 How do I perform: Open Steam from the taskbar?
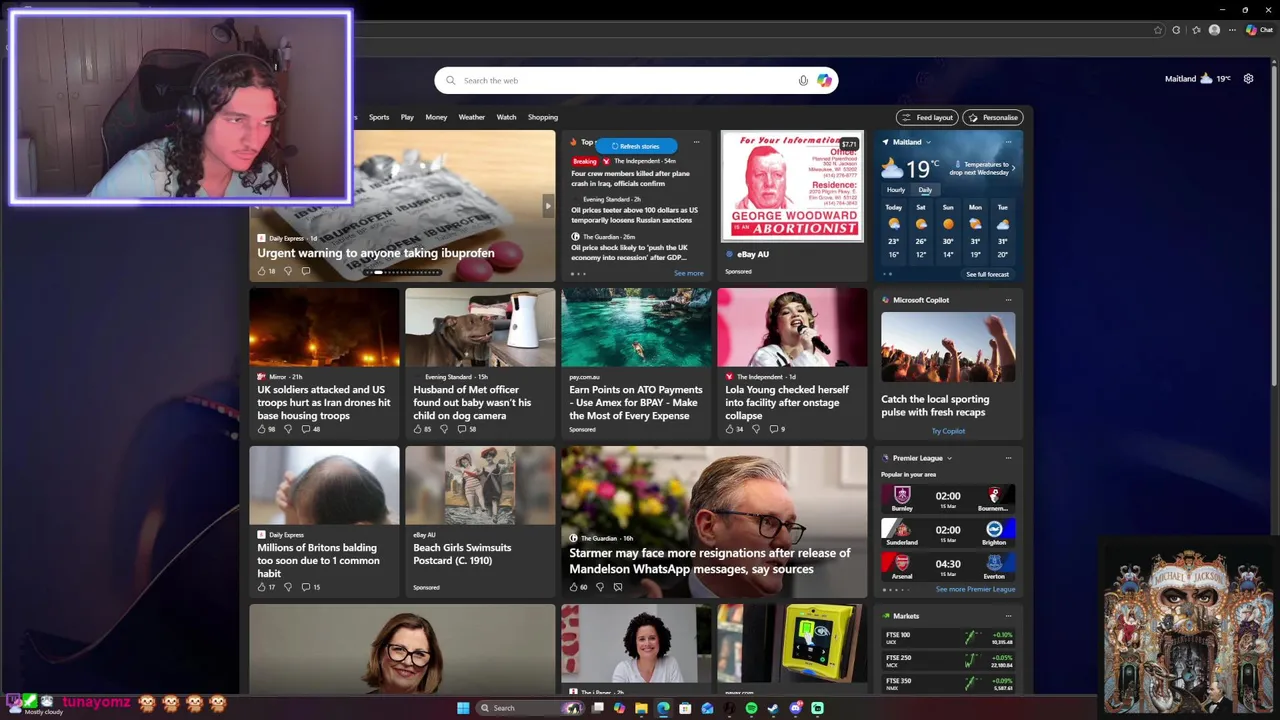tap(773, 708)
